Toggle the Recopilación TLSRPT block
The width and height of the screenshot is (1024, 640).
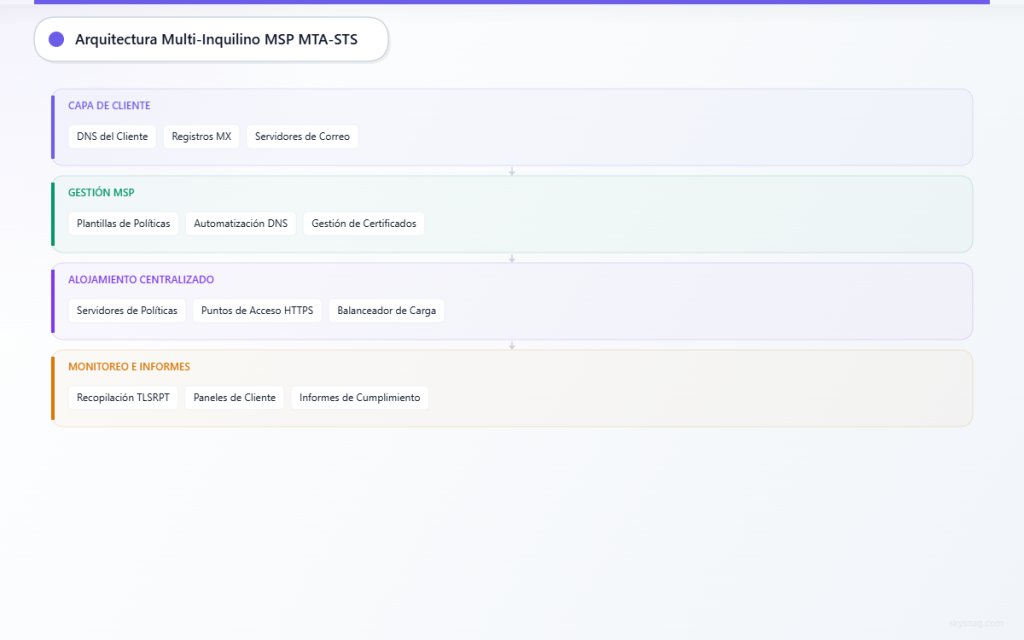[122, 397]
